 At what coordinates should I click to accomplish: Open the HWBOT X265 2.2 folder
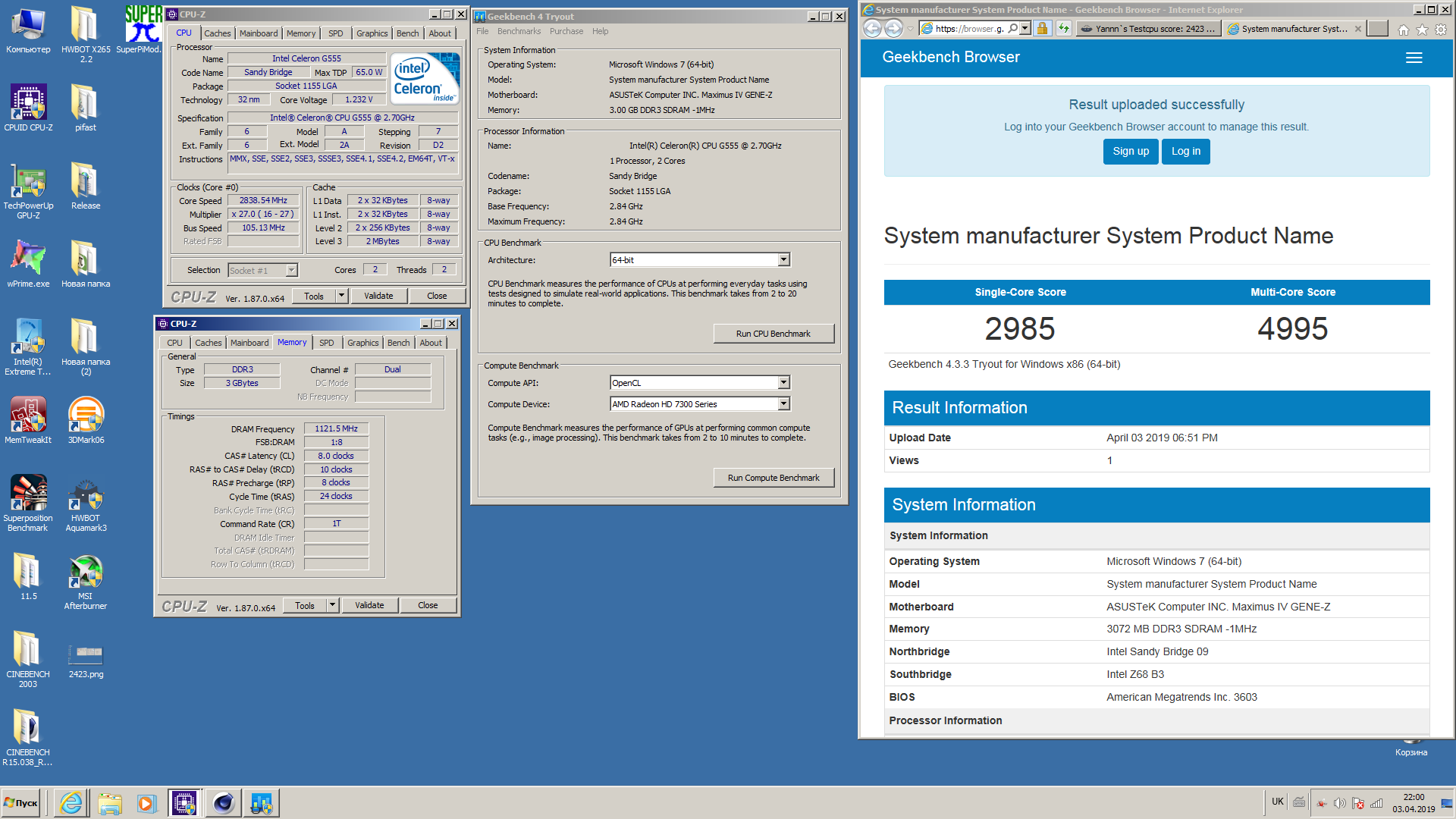pyautogui.click(x=86, y=34)
